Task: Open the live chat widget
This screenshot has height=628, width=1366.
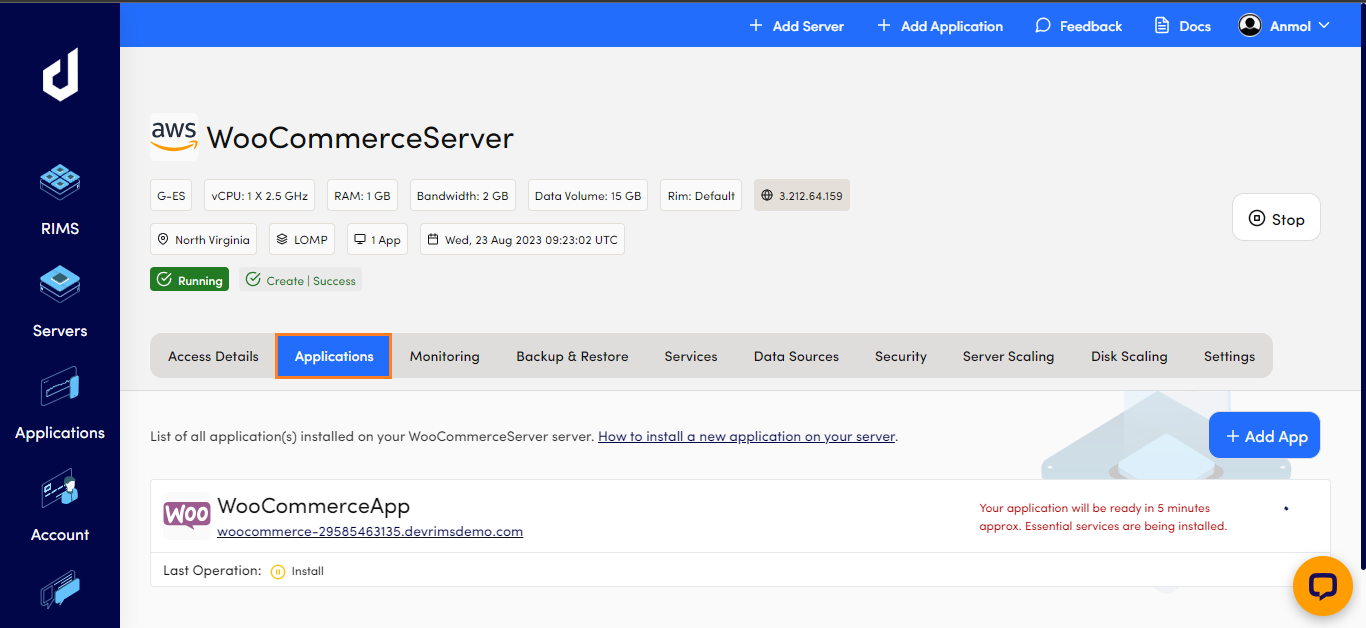Action: point(1322,586)
